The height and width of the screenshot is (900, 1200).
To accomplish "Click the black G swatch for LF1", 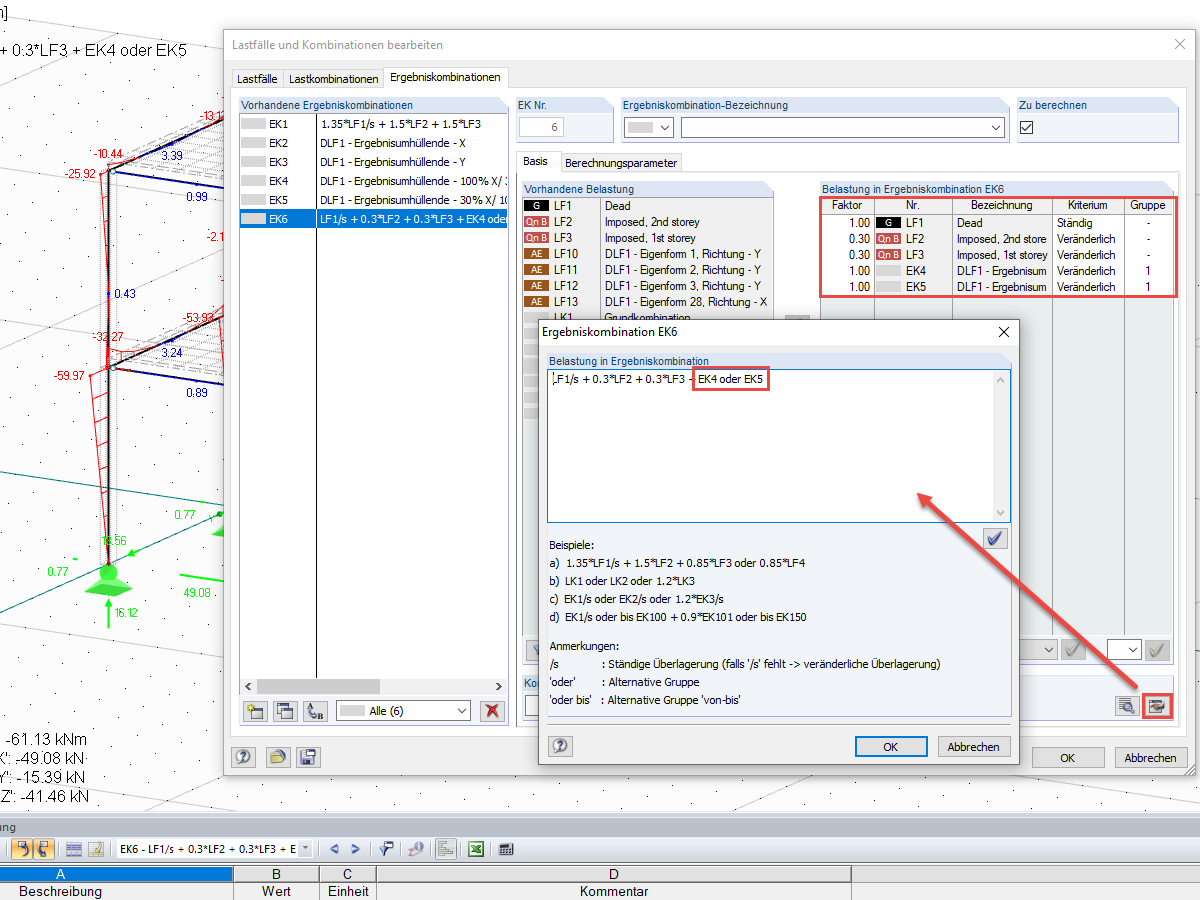I will click(536, 206).
